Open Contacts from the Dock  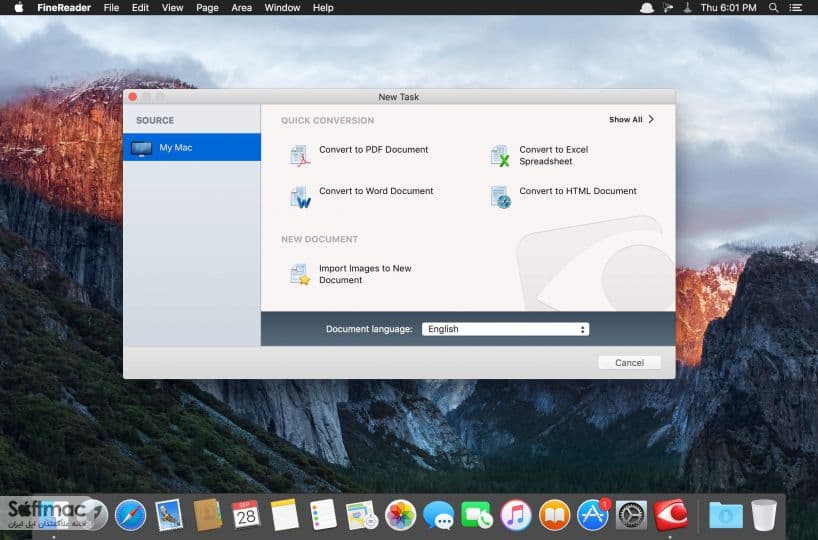point(208,515)
